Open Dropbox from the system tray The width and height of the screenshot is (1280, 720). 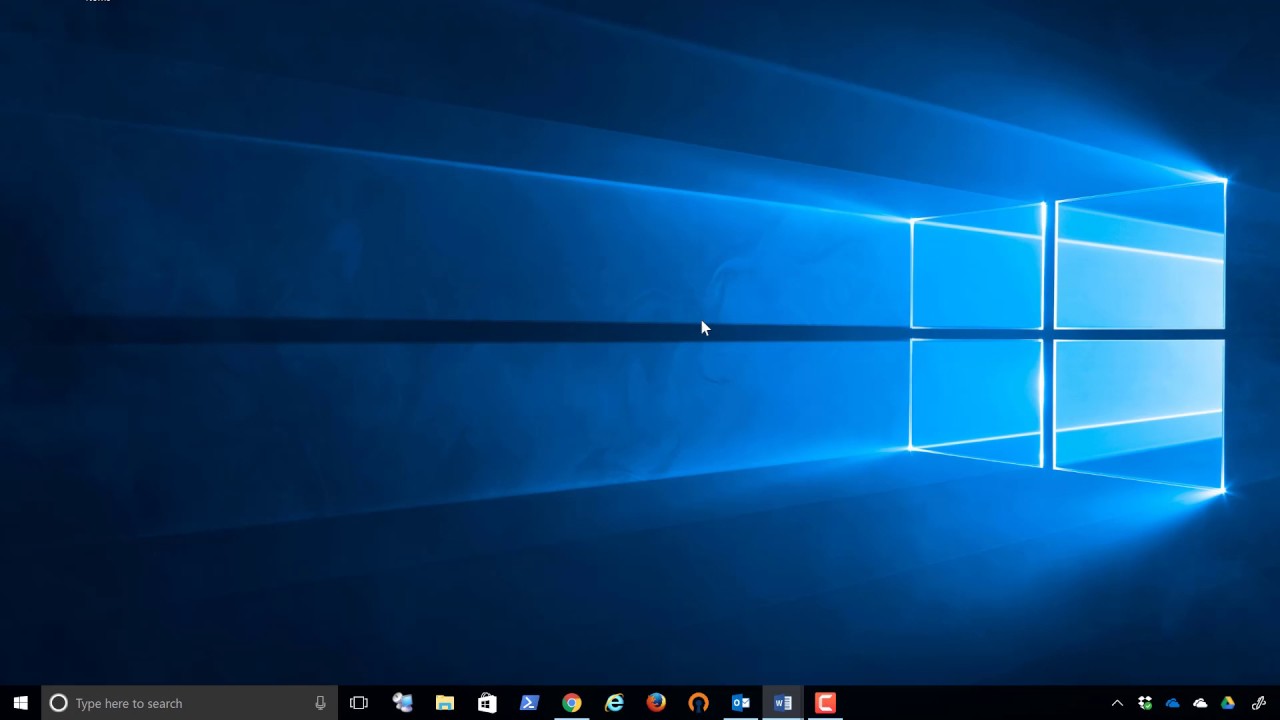point(1145,703)
